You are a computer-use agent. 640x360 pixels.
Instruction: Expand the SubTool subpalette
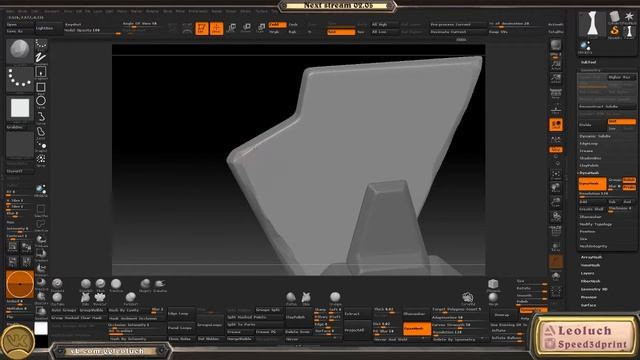[588, 62]
